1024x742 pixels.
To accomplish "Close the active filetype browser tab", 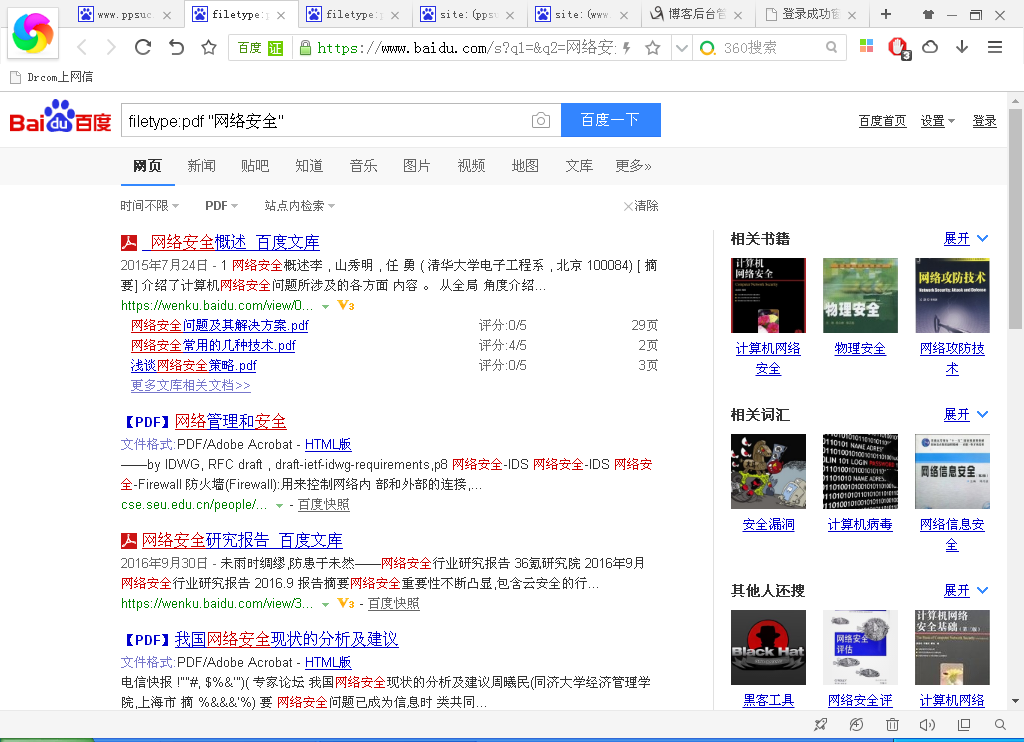I will 281,15.
